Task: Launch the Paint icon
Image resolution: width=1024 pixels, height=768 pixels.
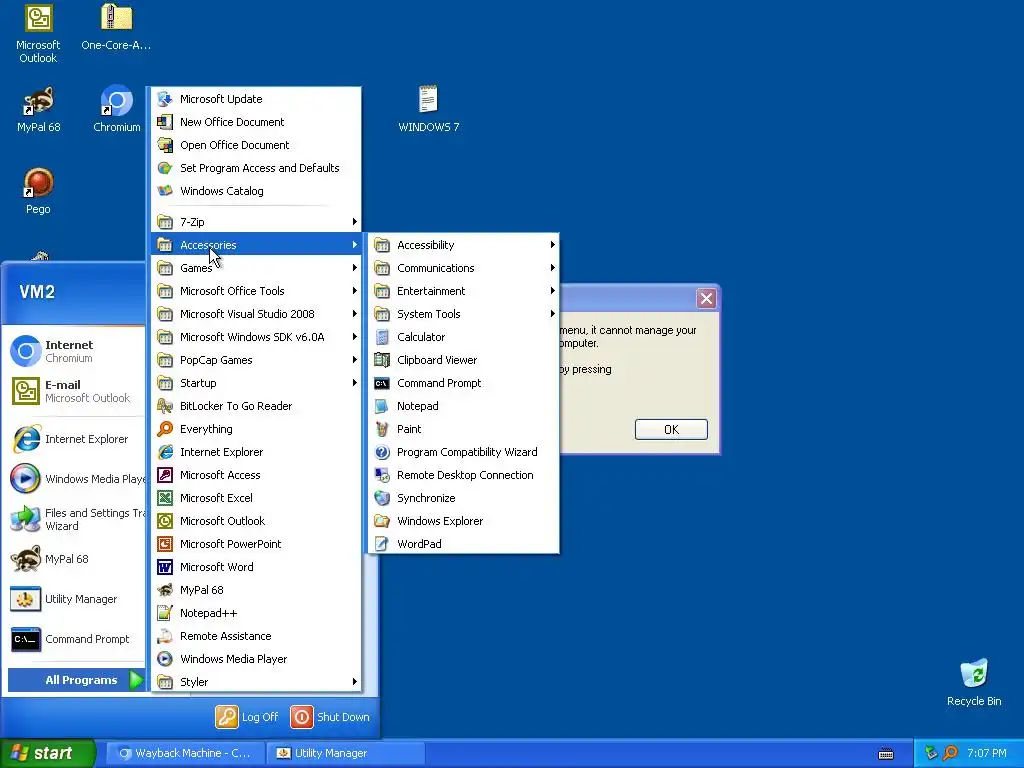Action: click(x=382, y=429)
